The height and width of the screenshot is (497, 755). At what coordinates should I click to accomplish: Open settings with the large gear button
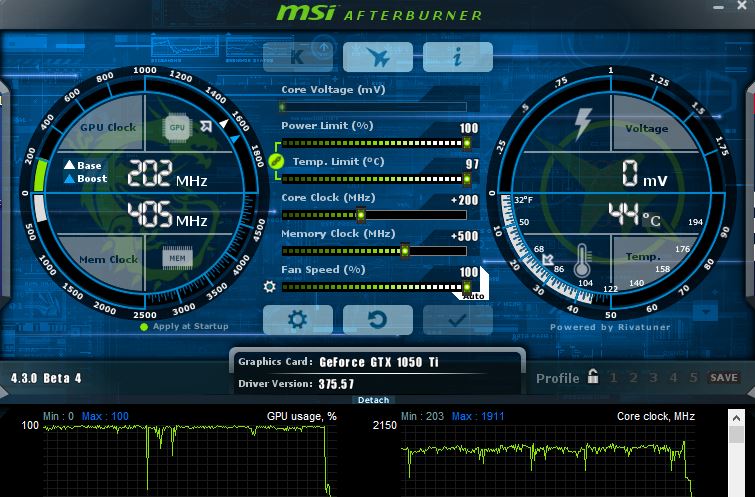(x=298, y=320)
